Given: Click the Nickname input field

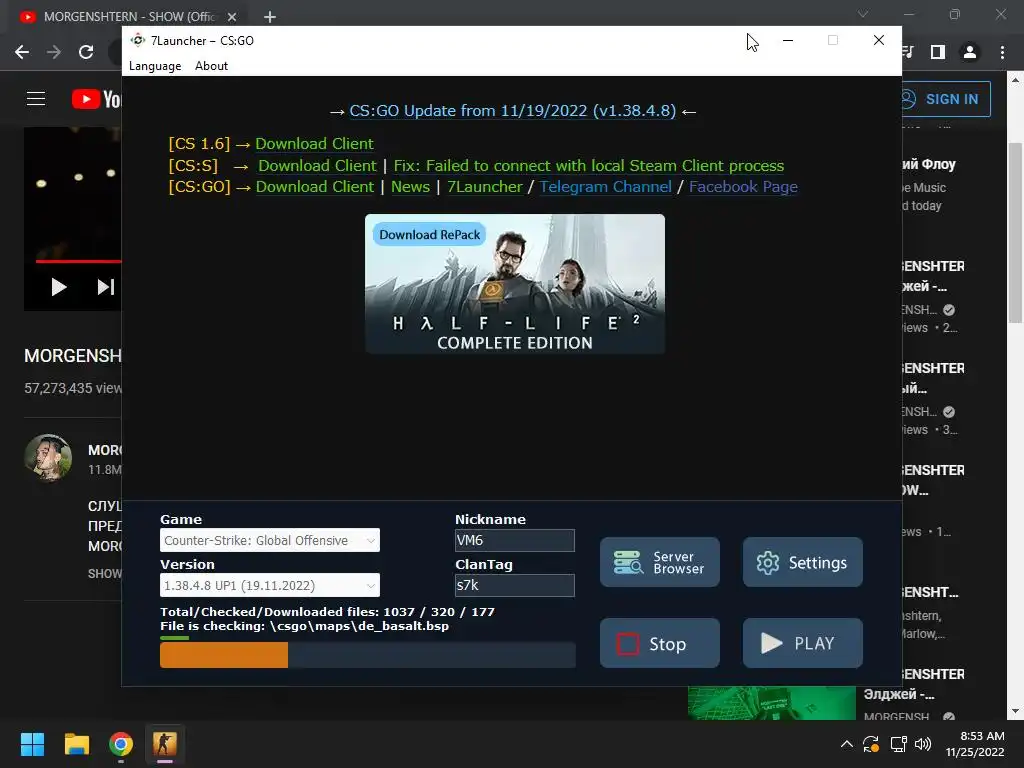Looking at the screenshot, I should (x=515, y=540).
